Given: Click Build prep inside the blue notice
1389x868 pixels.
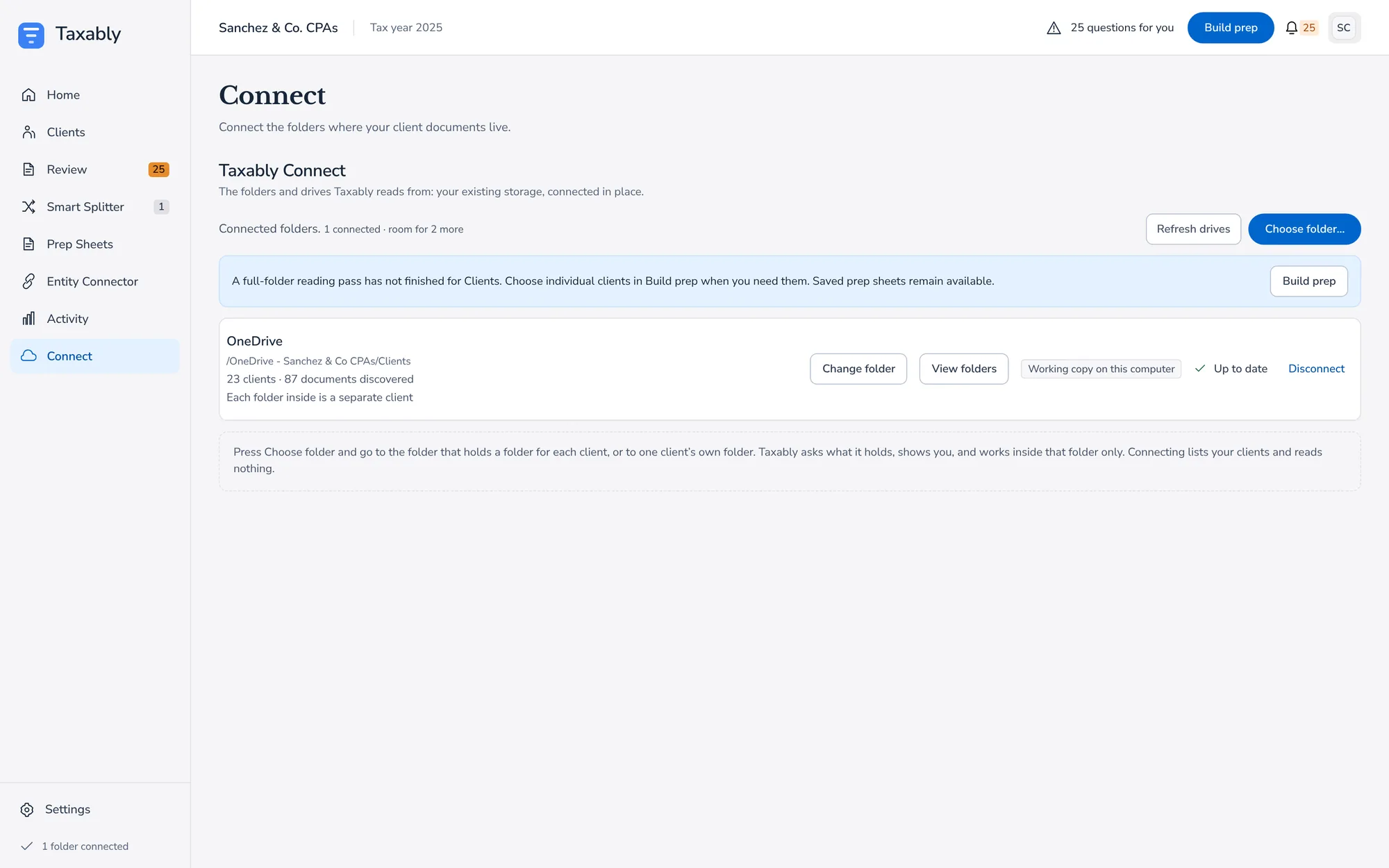Looking at the screenshot, I should 1308,281.
